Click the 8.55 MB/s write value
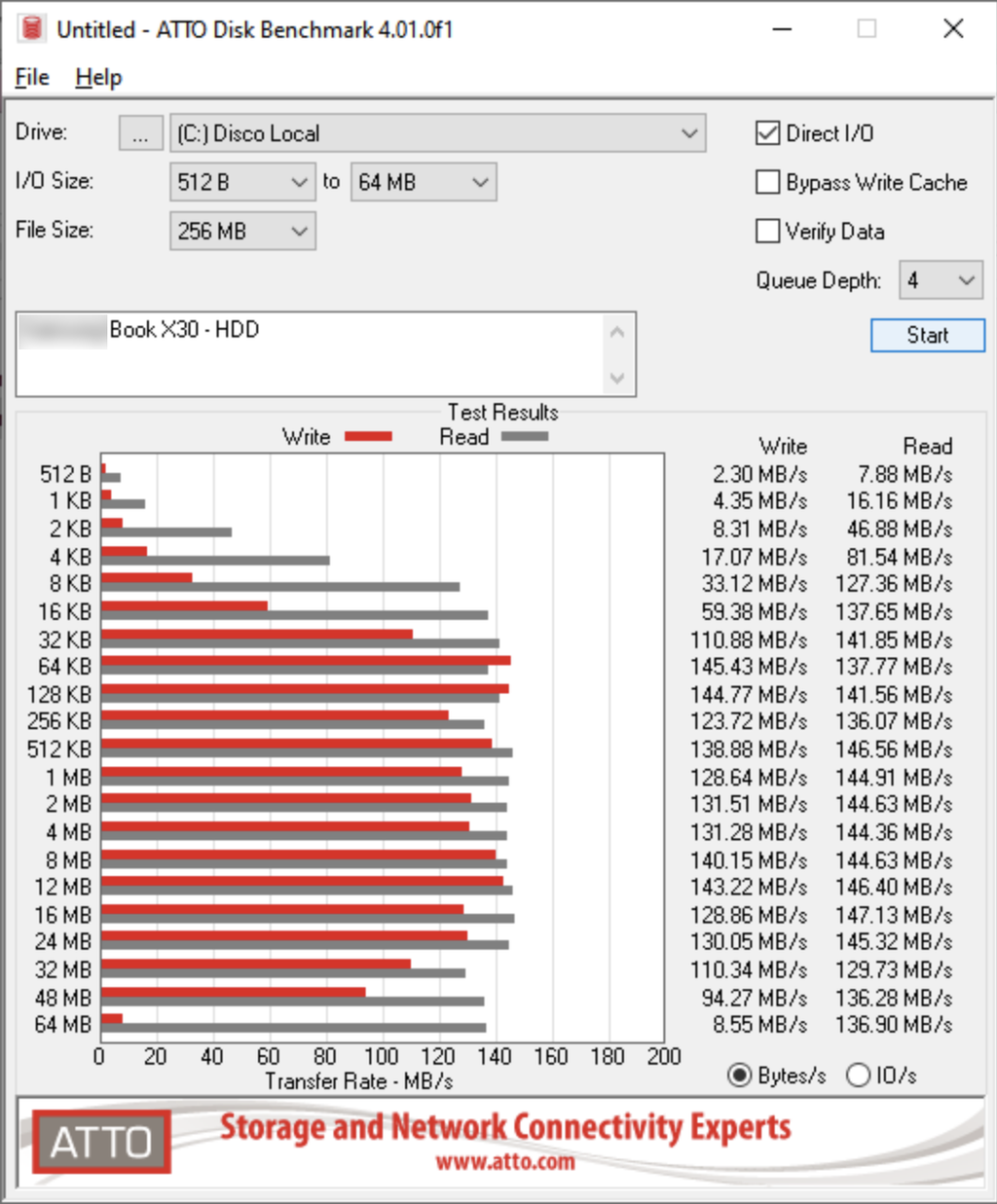The image size is (997, 1204). [760, 1025]
